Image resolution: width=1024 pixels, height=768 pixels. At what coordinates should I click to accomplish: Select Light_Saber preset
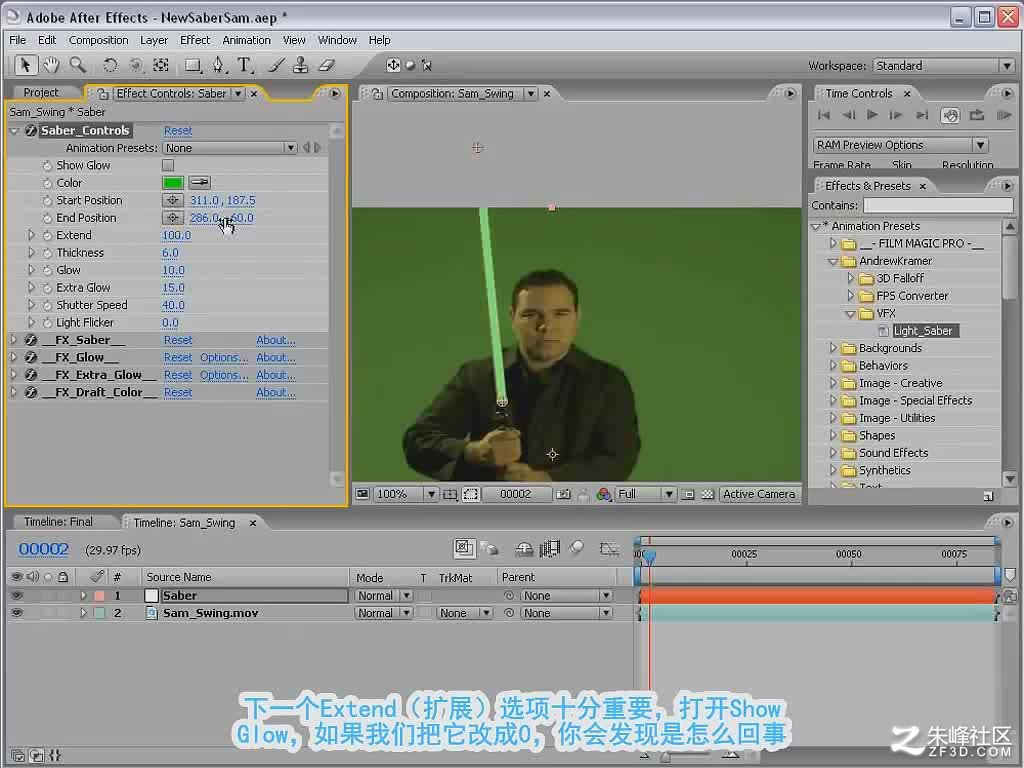(x=922, y=331)
